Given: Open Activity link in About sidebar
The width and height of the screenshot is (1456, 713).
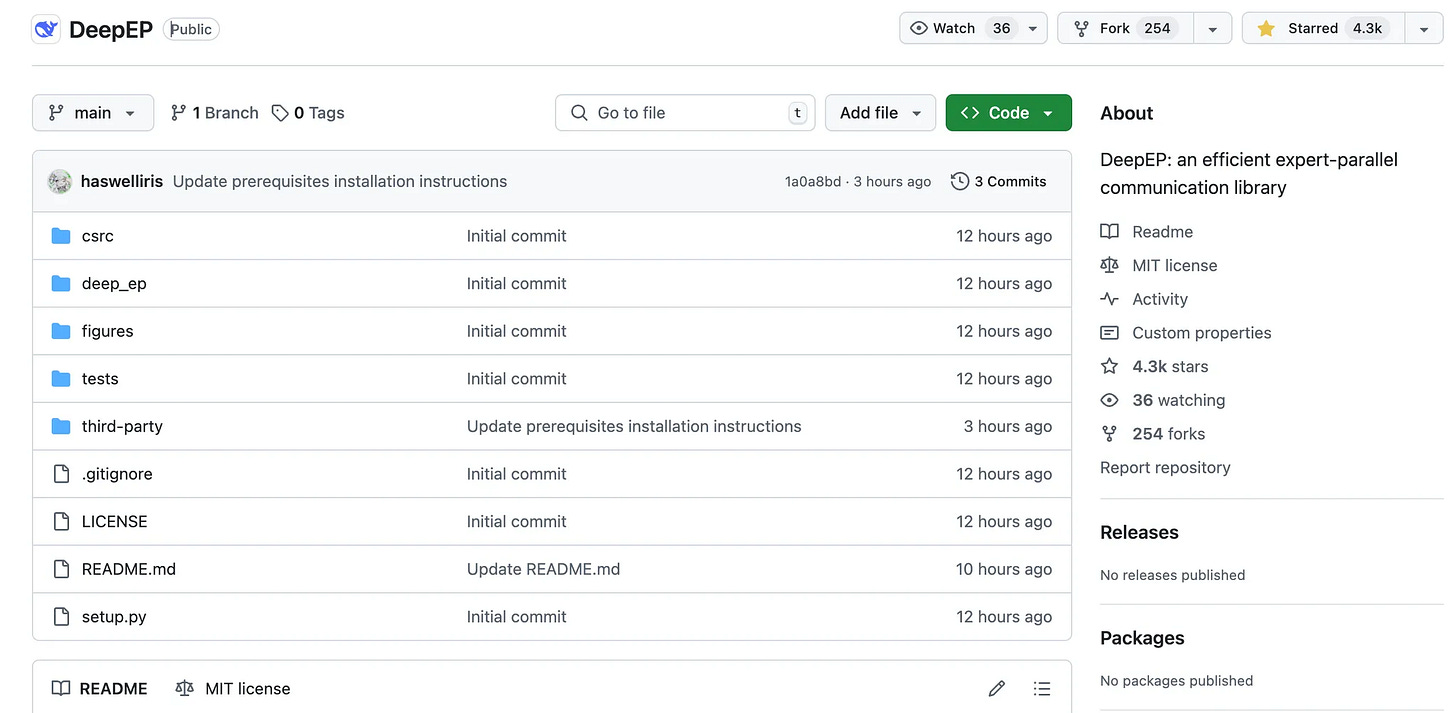Looking at the screenshot, I should 1160,299.
